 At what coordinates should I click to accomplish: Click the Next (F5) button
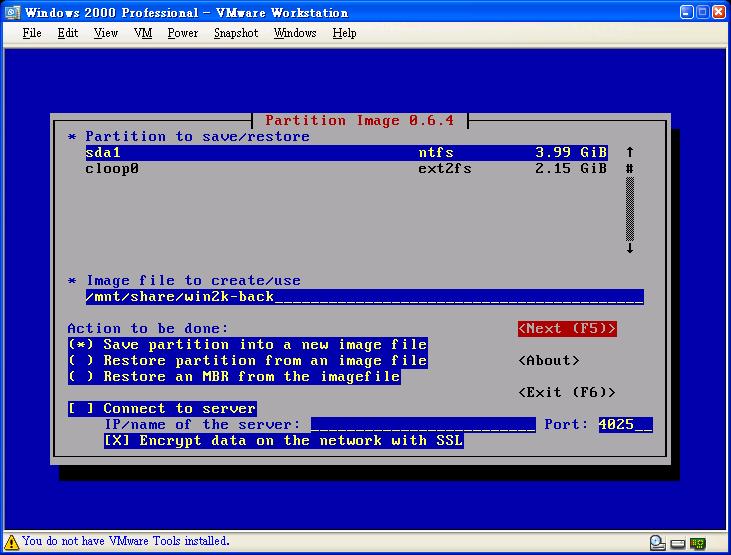pos(567,329)
